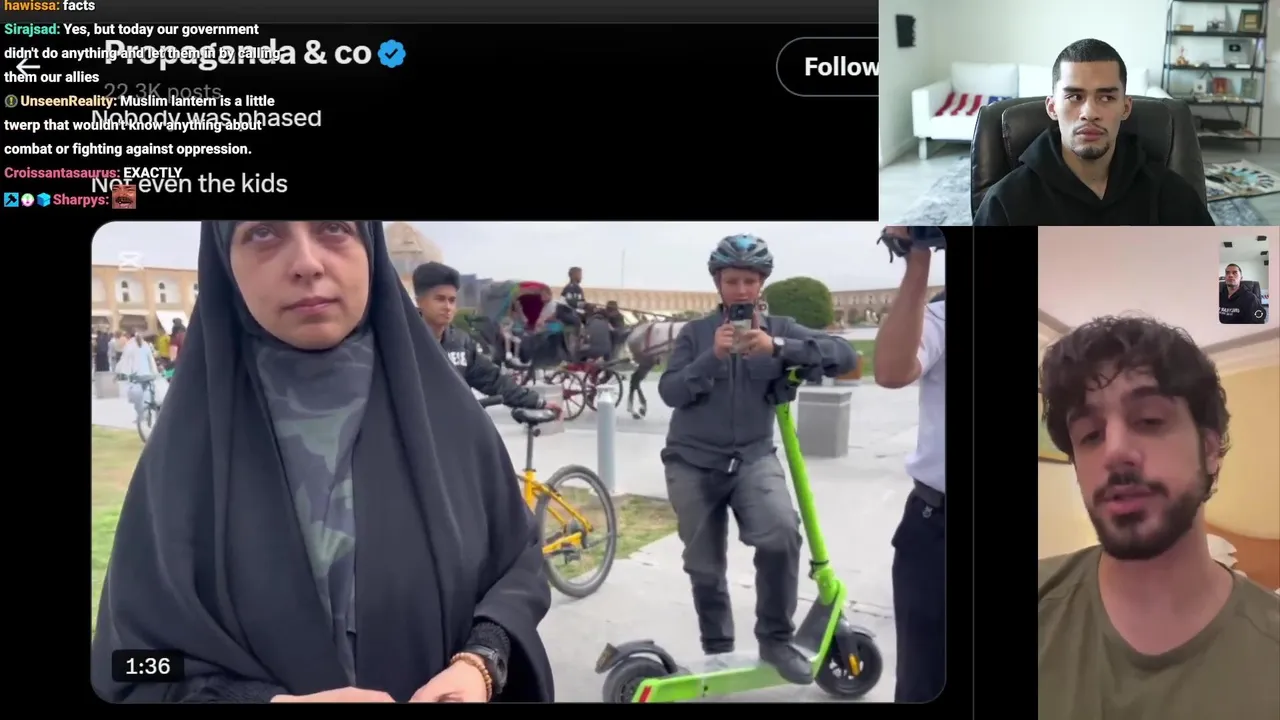Open the Sirajsad username in chat
1280x720 pixels.
click(30, 29)
